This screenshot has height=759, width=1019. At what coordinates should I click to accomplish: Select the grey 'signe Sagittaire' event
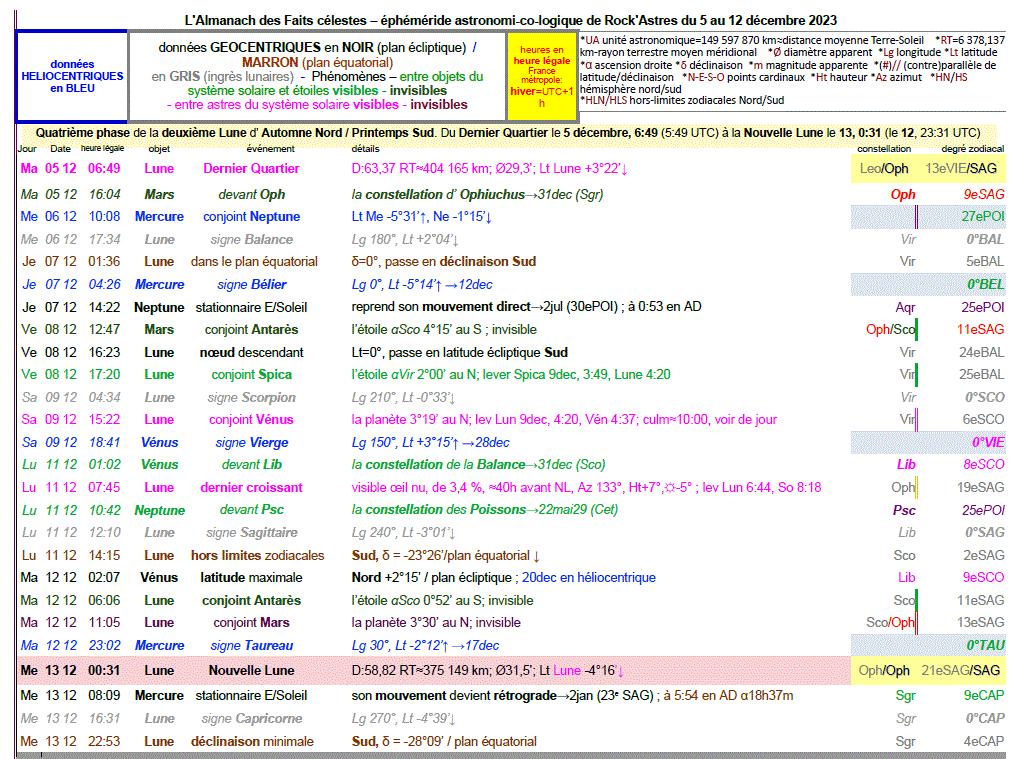252,532
